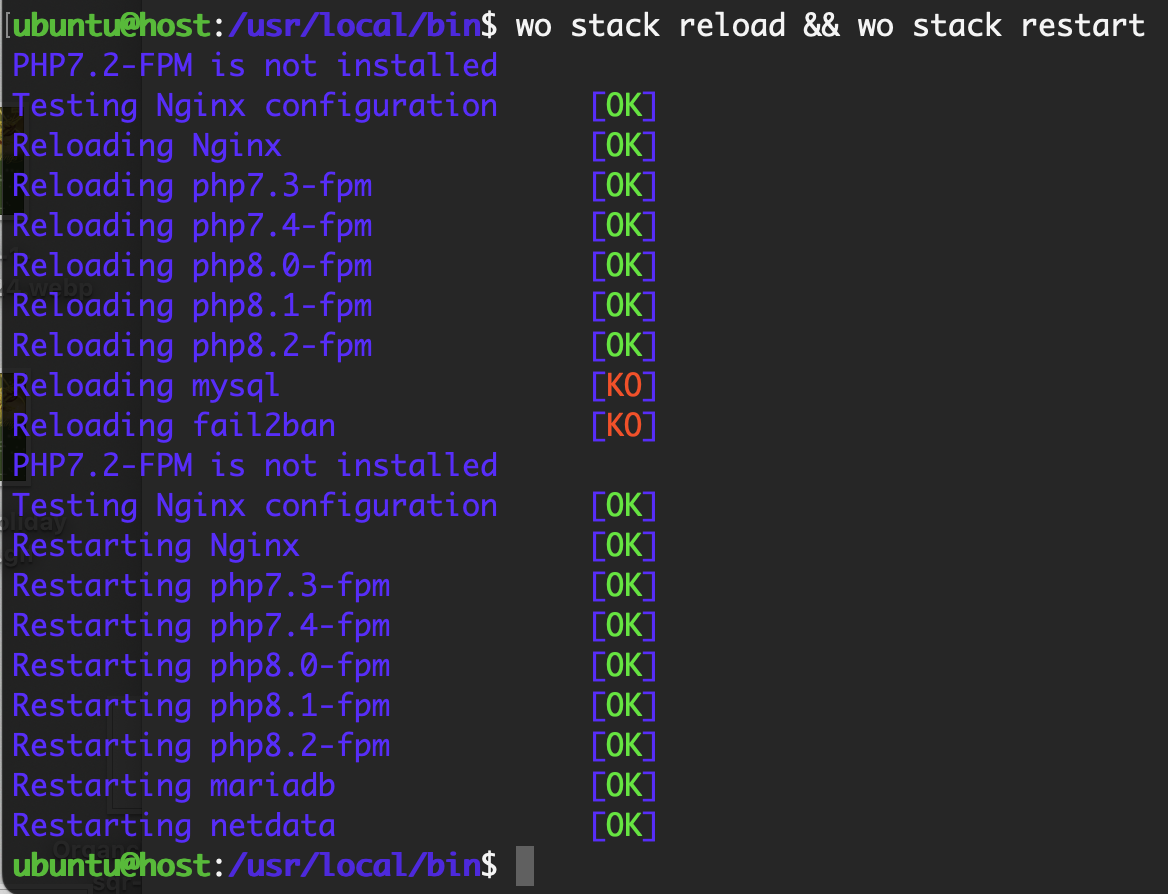Viewport: 1168px width, 894px height.
Task: Click the 'Restarting php8.0-fpm' line
Action: pyautogui.click(x=201, y=666)
